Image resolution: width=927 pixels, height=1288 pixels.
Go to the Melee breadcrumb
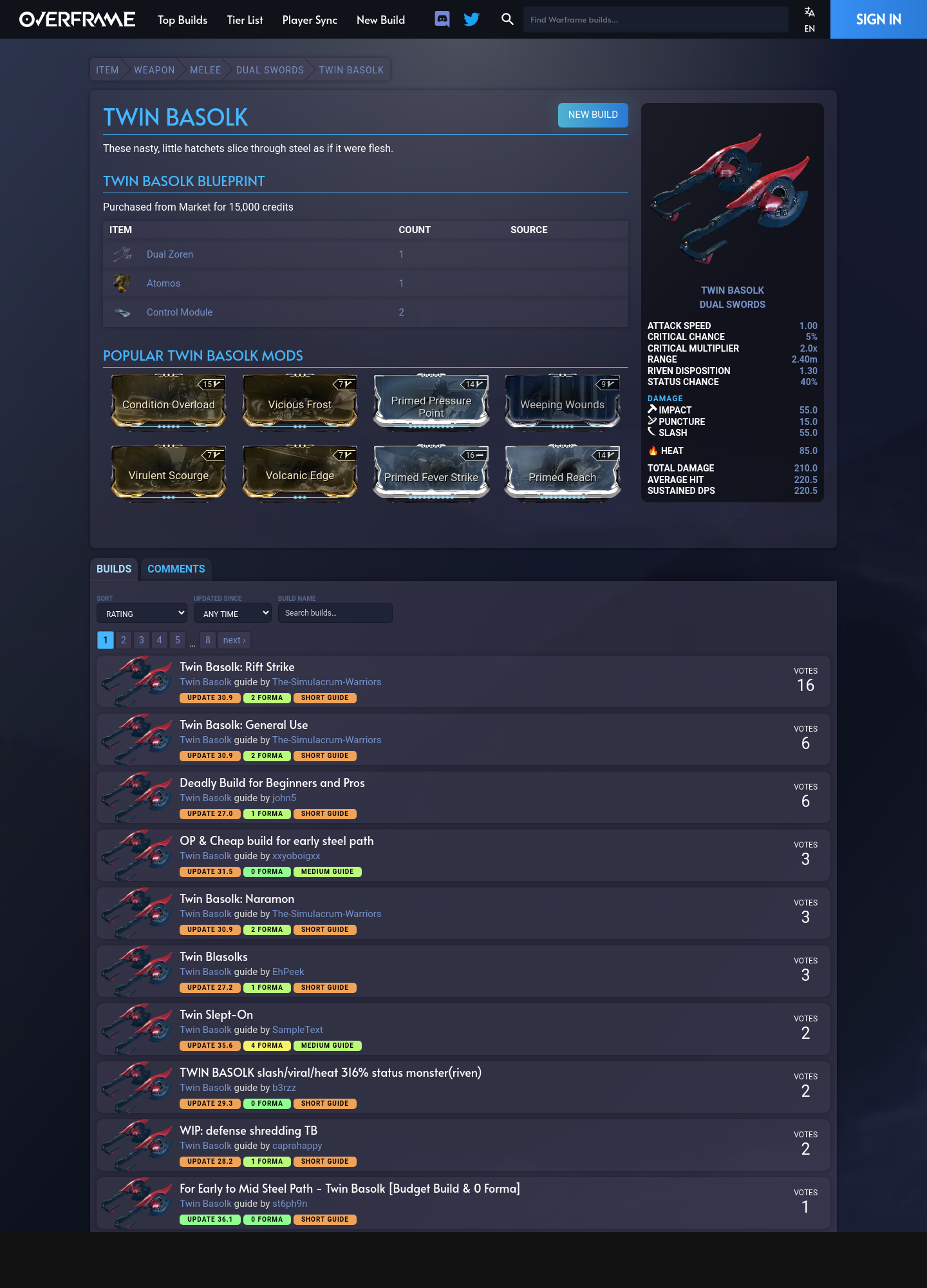205,70
